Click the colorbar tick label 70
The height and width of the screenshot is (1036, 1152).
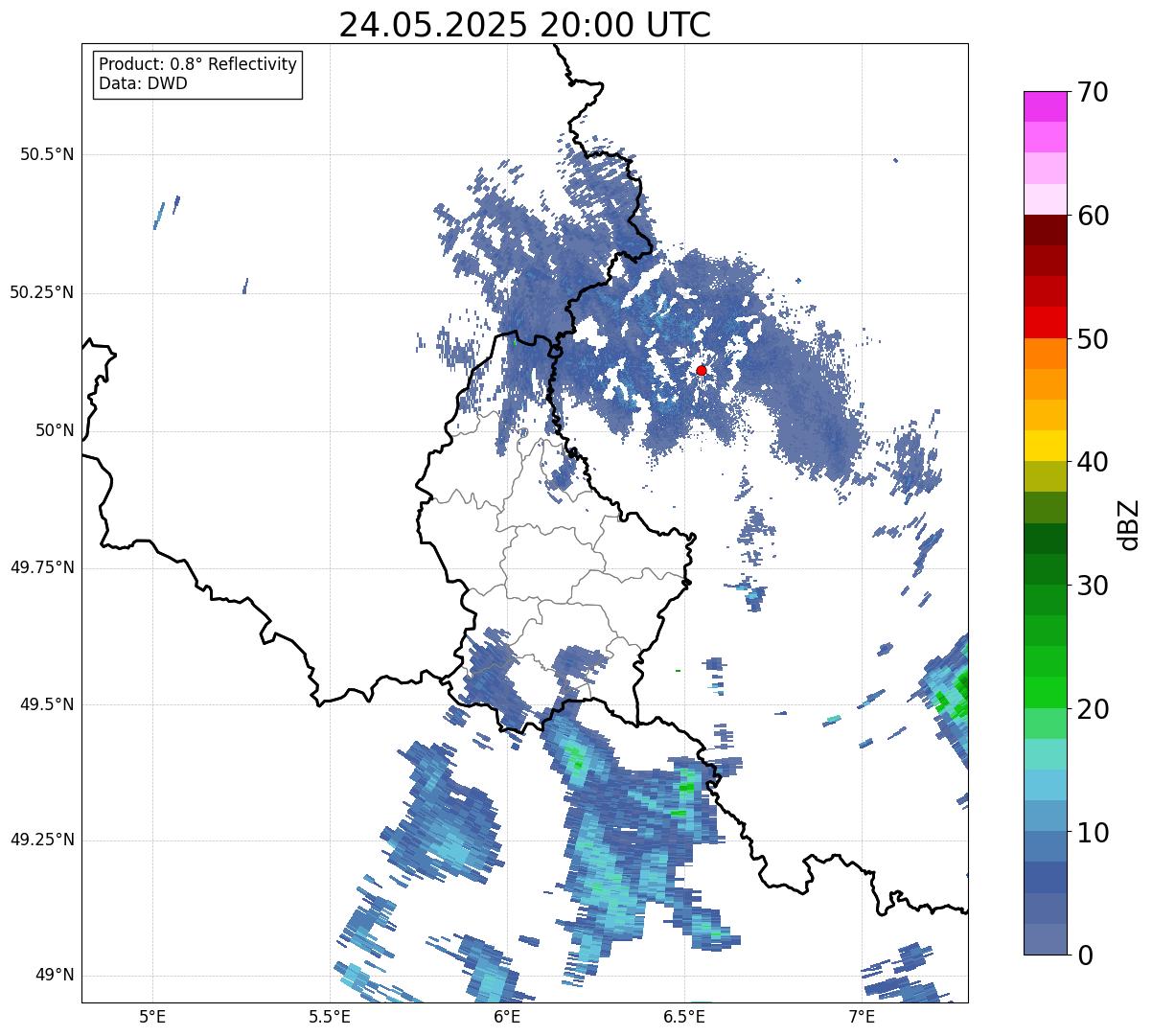[x=1093, y=92]
